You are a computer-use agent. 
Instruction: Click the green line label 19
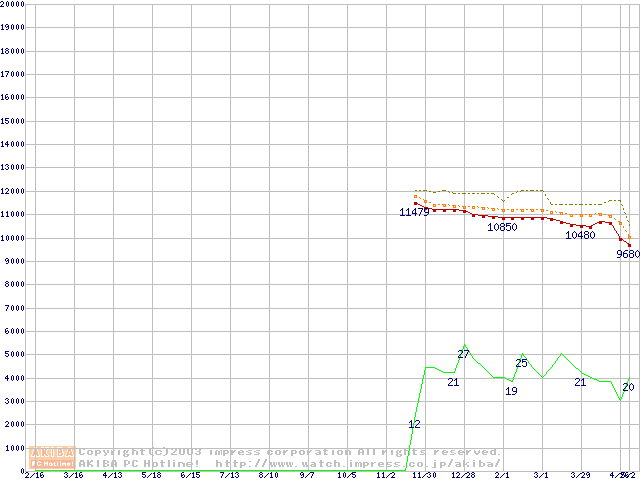(511, 391)
